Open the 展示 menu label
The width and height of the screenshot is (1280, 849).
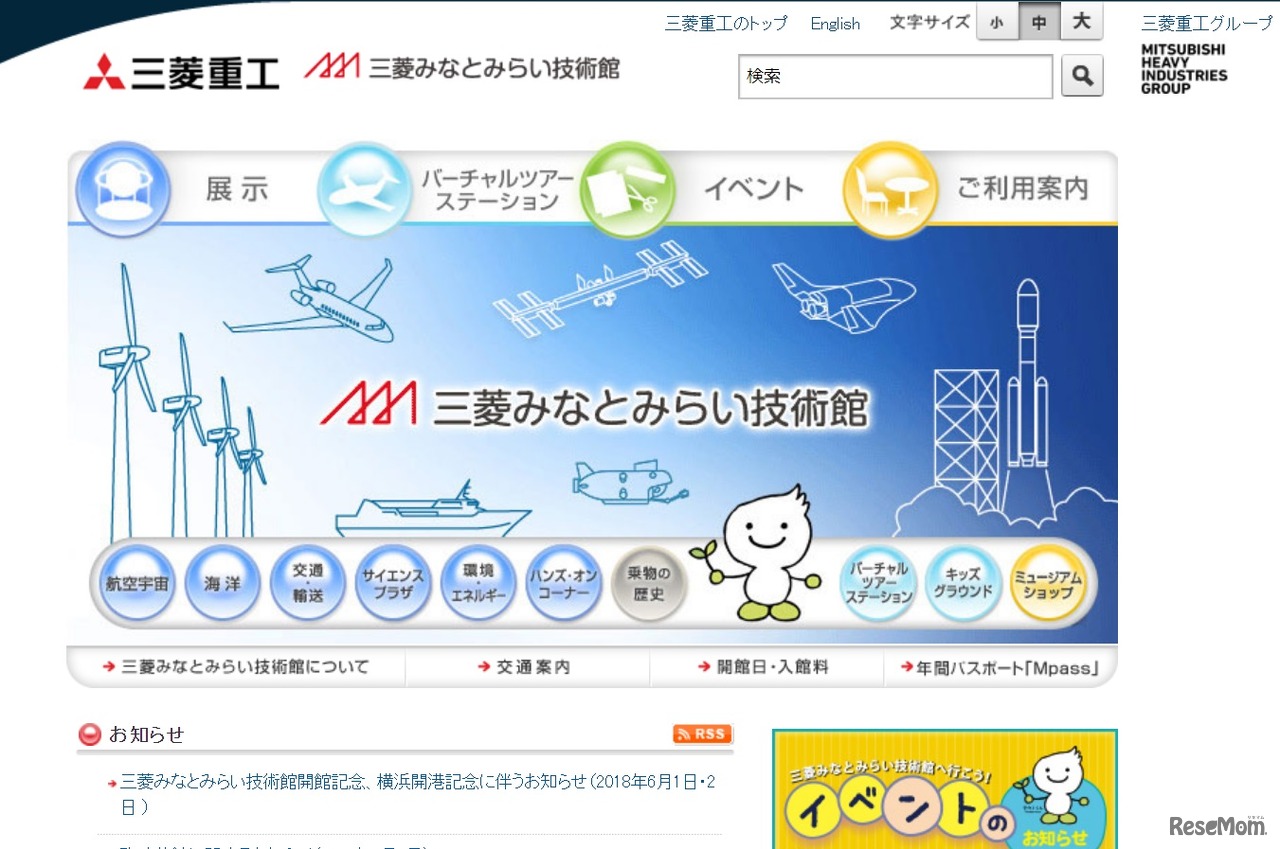coord(237,189)
